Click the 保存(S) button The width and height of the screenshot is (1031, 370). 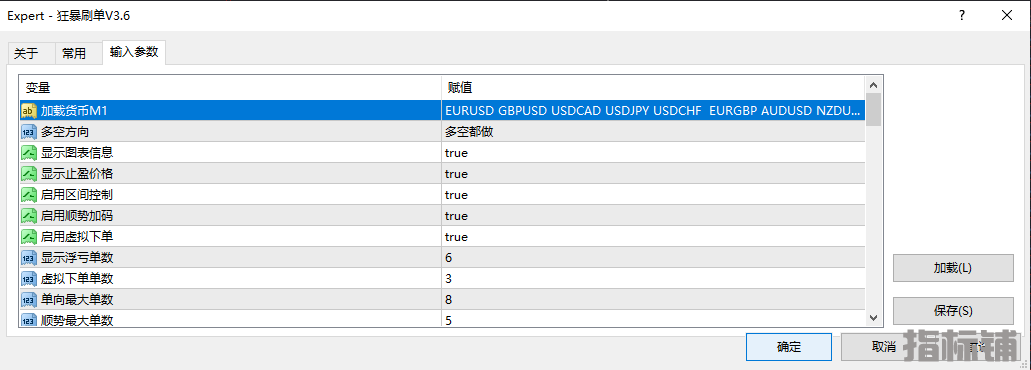pos(953,310)
